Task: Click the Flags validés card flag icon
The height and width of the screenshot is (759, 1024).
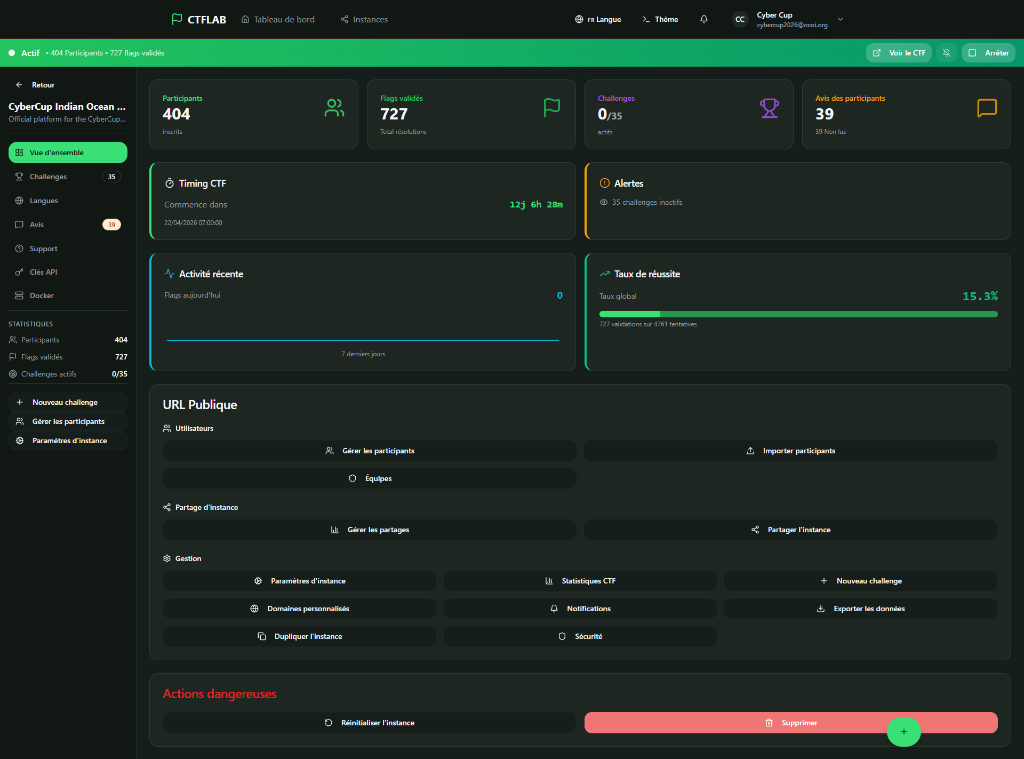Action: coord(552,108)
